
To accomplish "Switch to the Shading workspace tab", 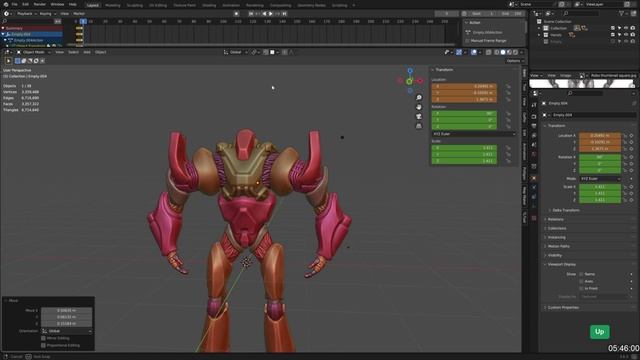I will point(209,5).
